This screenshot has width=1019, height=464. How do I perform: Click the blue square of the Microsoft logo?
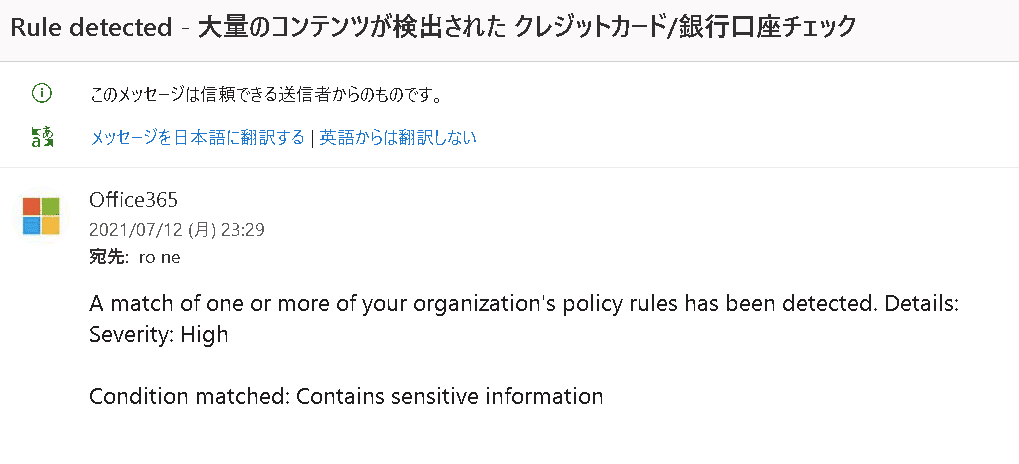pyautogui.click(x=32, y=226)
